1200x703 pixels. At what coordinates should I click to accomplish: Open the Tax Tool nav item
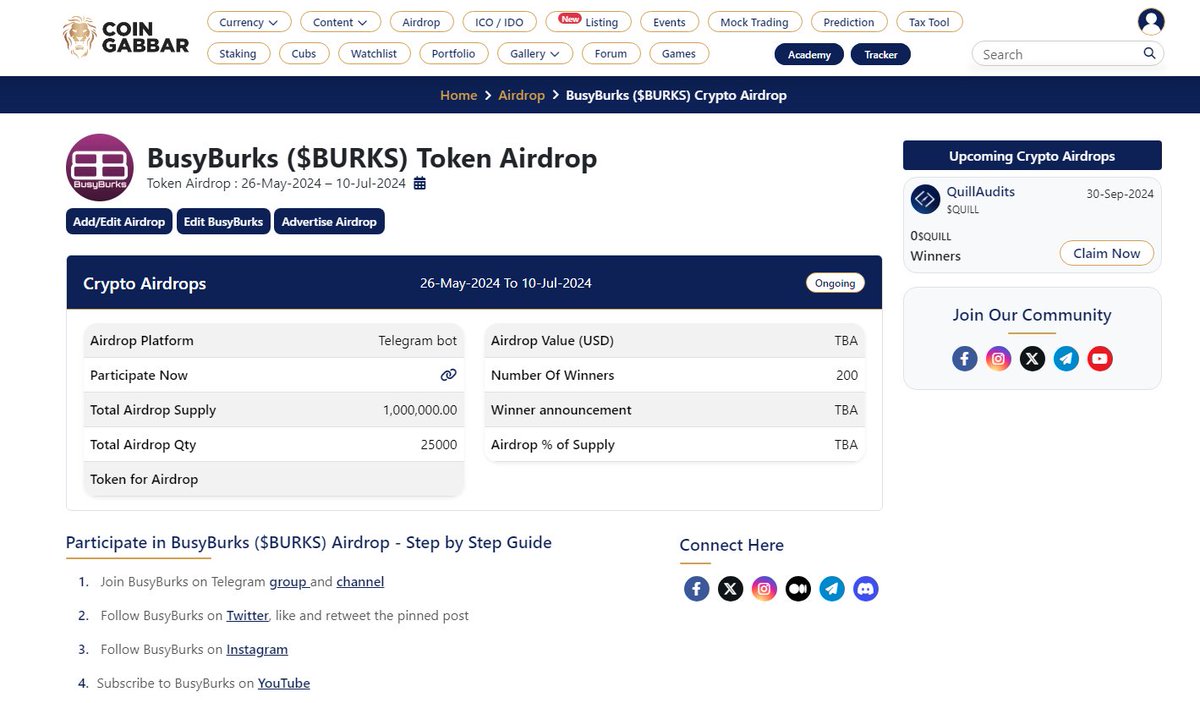click(x=929, y=22)
